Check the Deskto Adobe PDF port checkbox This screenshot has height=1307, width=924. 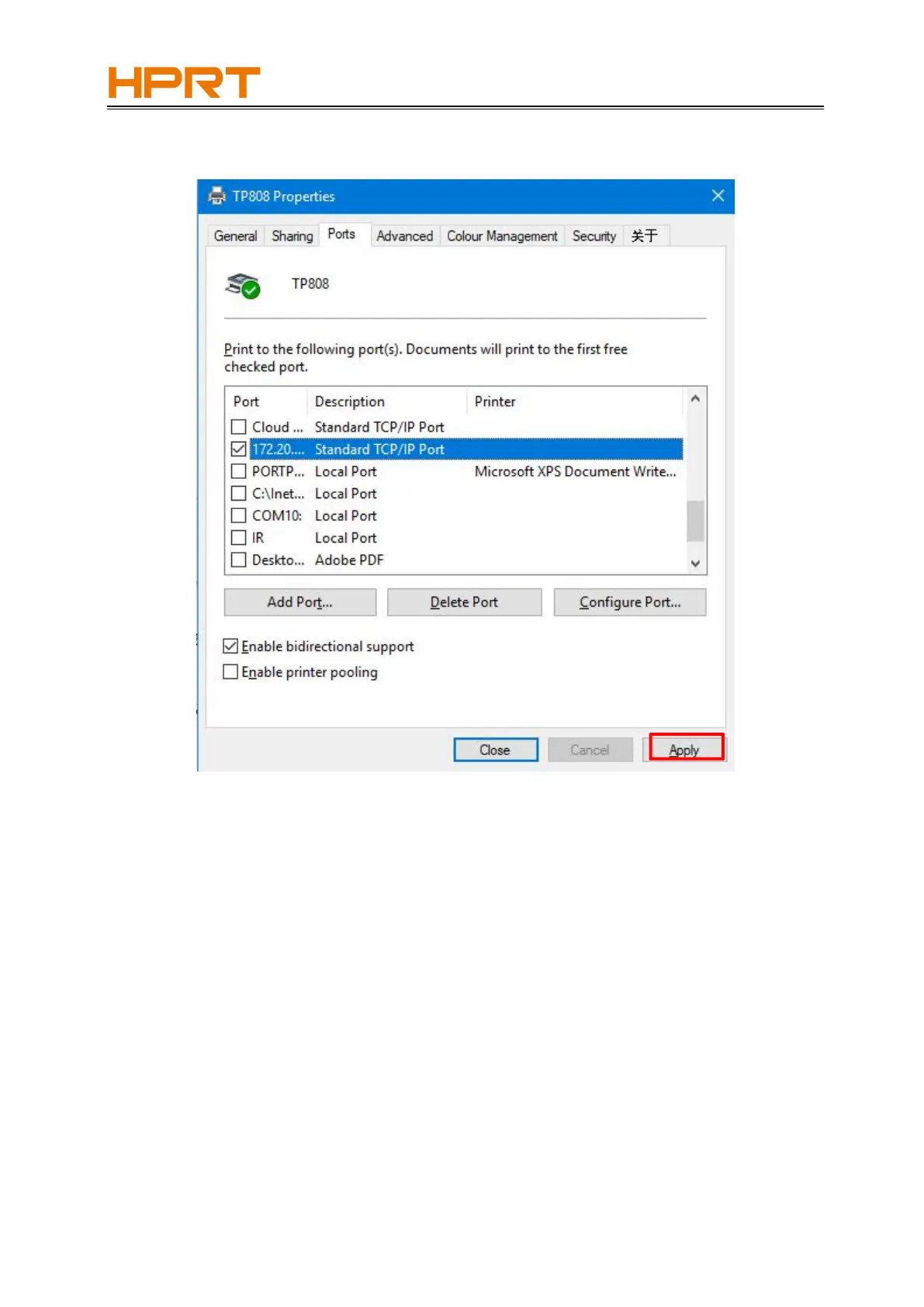[239, 560]
